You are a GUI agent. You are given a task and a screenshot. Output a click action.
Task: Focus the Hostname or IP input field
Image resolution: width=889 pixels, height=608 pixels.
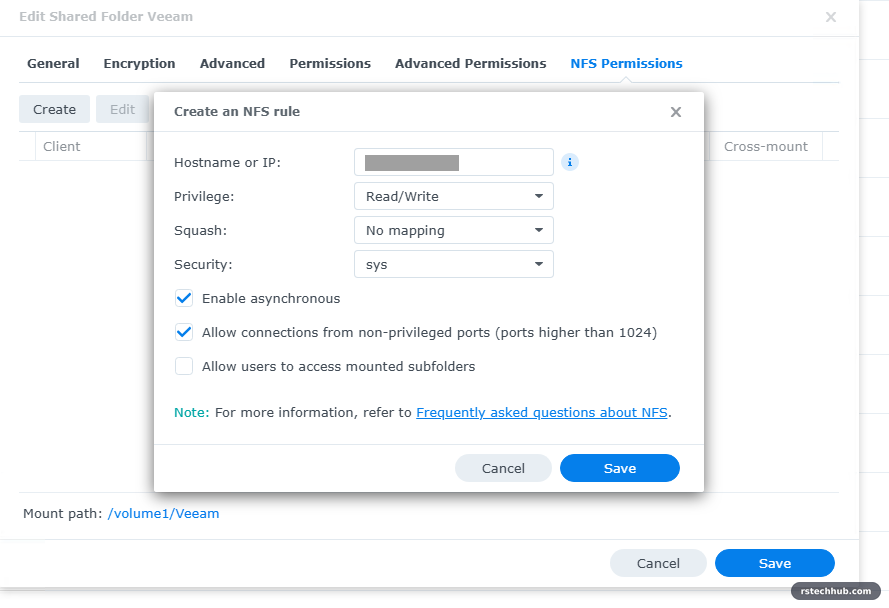(x=454, y=162)
